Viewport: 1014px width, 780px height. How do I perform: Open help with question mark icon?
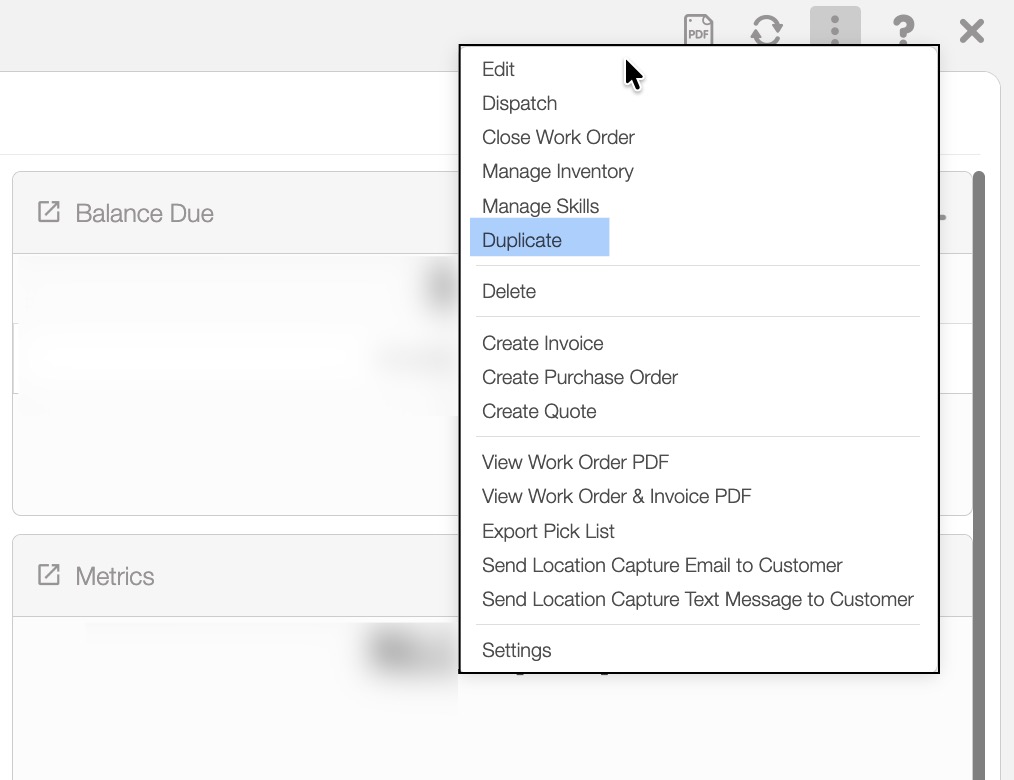[x=903, y=30]
